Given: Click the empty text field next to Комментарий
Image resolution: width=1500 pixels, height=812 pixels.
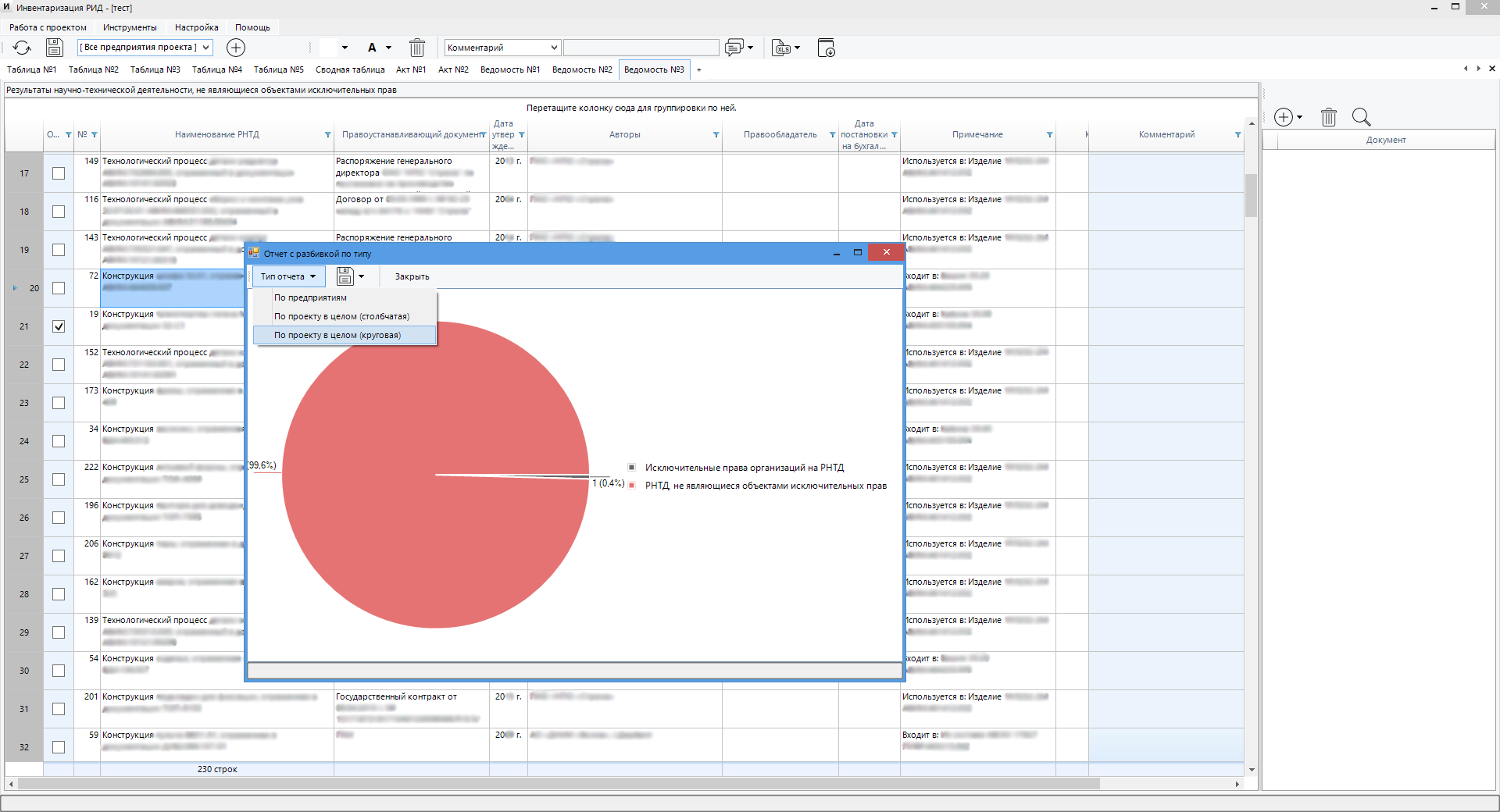Looking at the screenshot, I should (641, 48).
